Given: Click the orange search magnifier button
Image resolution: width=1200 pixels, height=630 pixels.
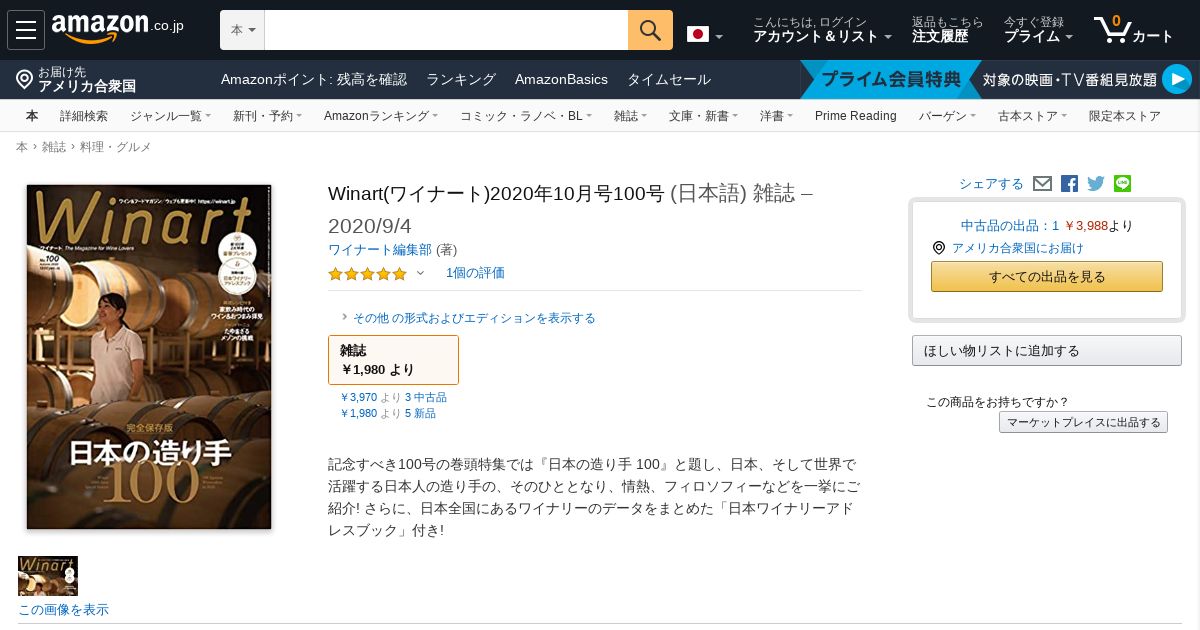Looking at the screenshot, I should [650, 30].
